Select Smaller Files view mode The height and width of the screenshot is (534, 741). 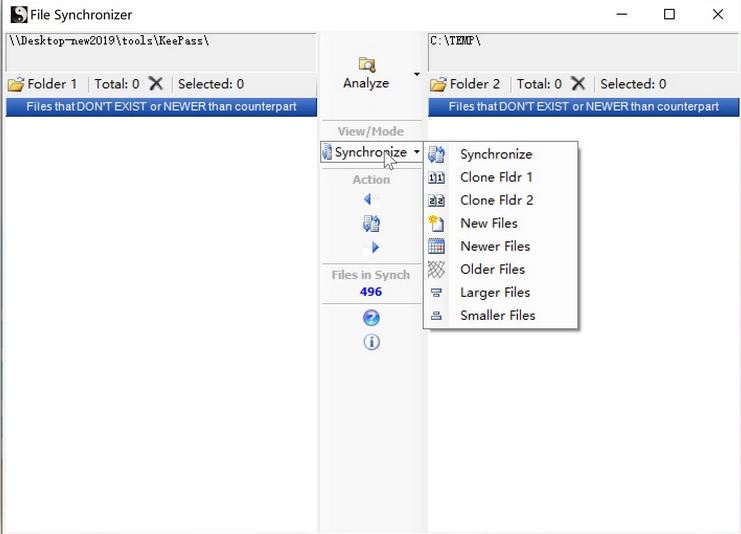500,315
